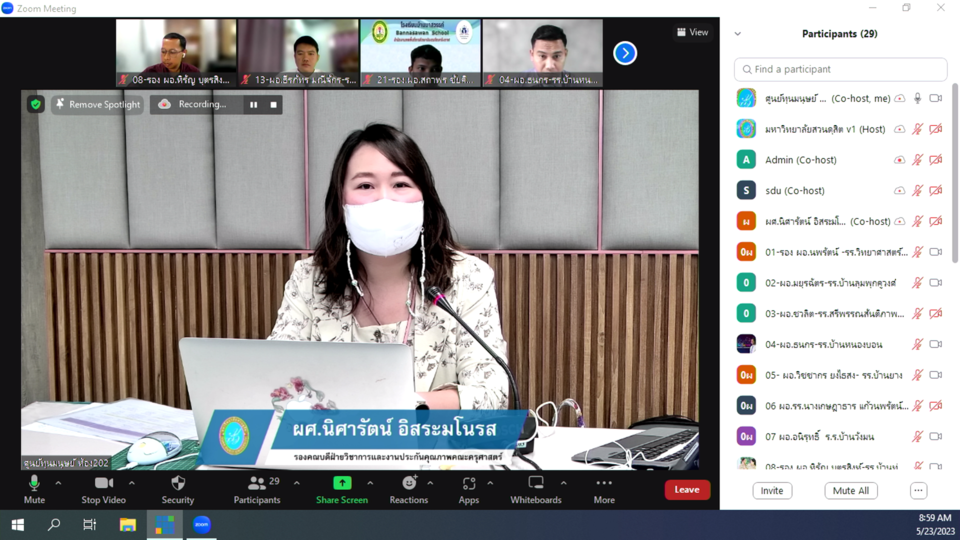Open the green encryption shield info
The width and height of the screenshot is (960, 540).
coord(36,105)
